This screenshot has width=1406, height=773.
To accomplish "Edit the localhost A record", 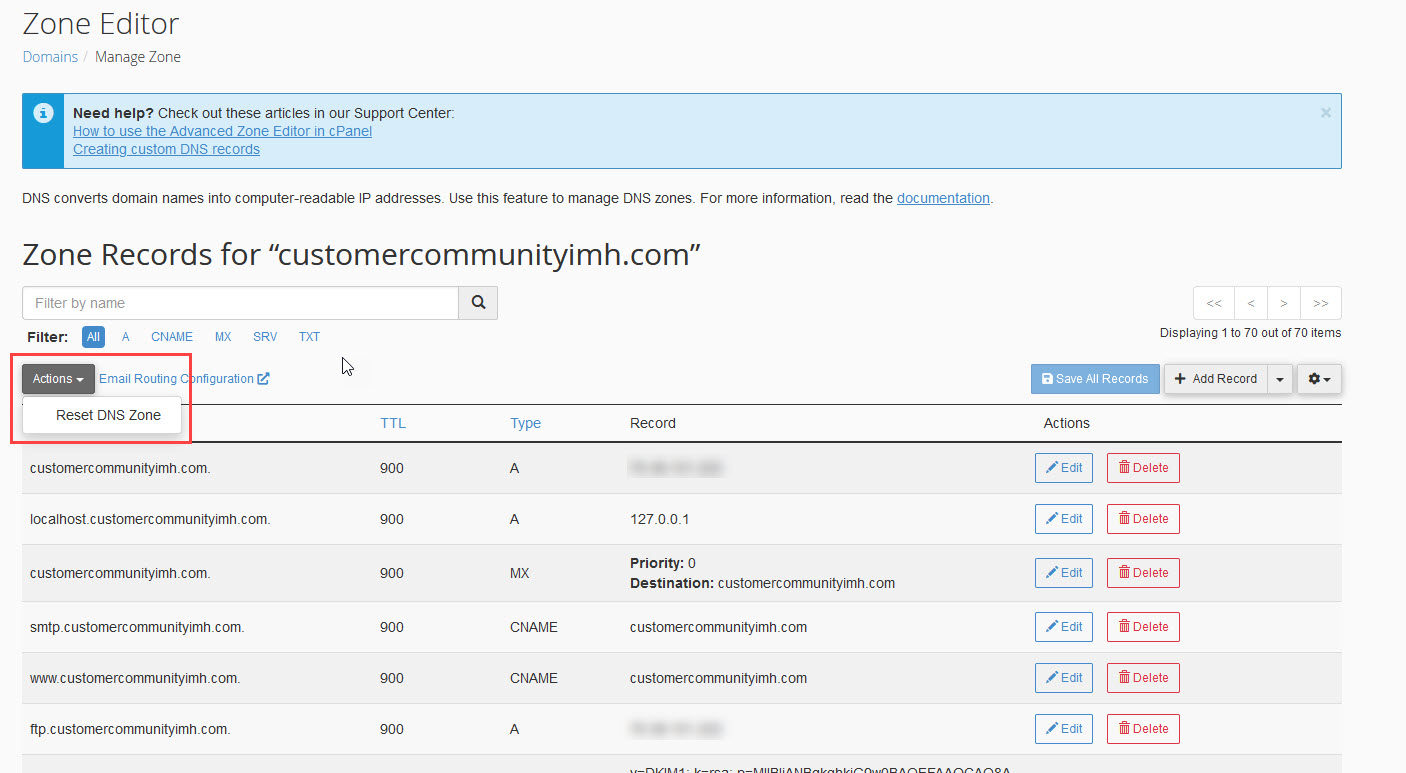I will click(1063, 519).
